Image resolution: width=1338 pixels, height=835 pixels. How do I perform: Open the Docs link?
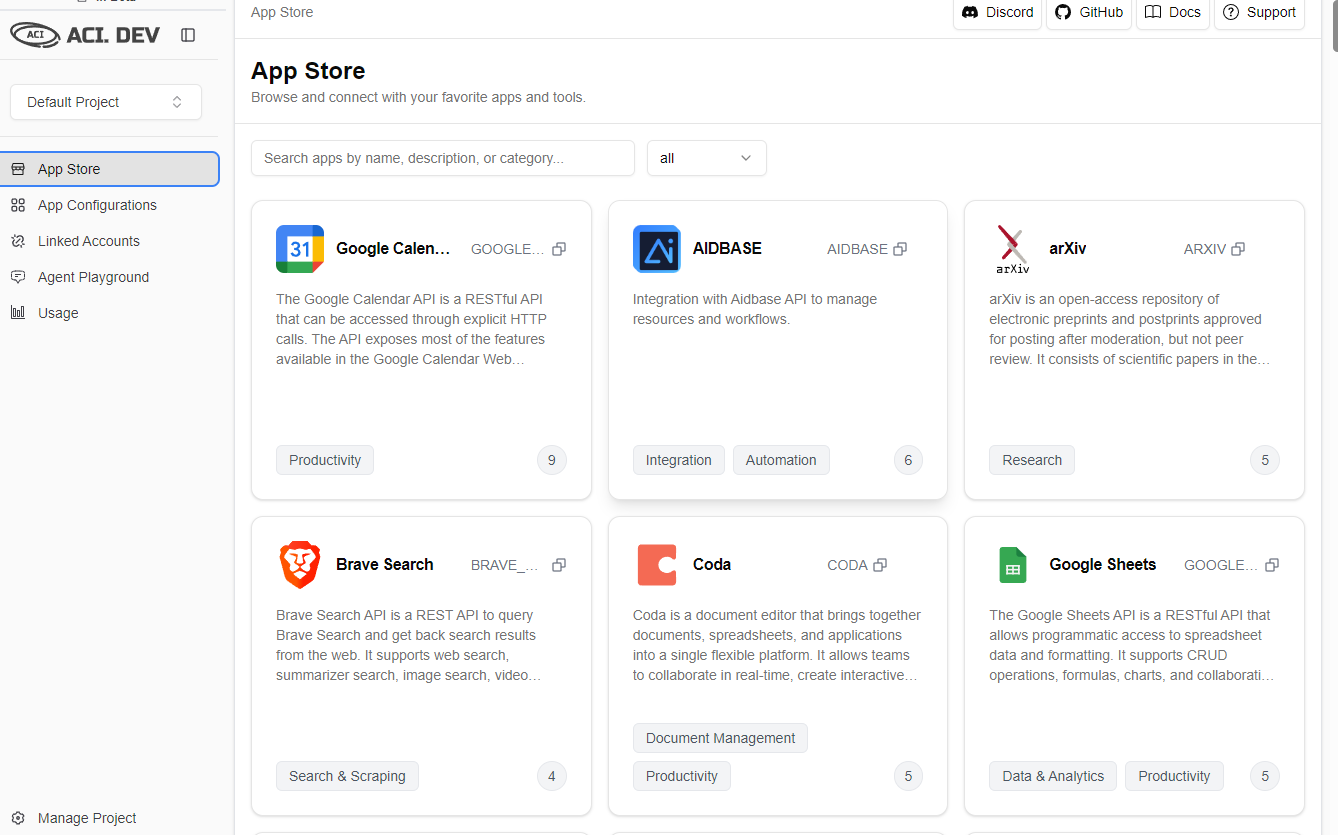click(x=1173, y=13)
